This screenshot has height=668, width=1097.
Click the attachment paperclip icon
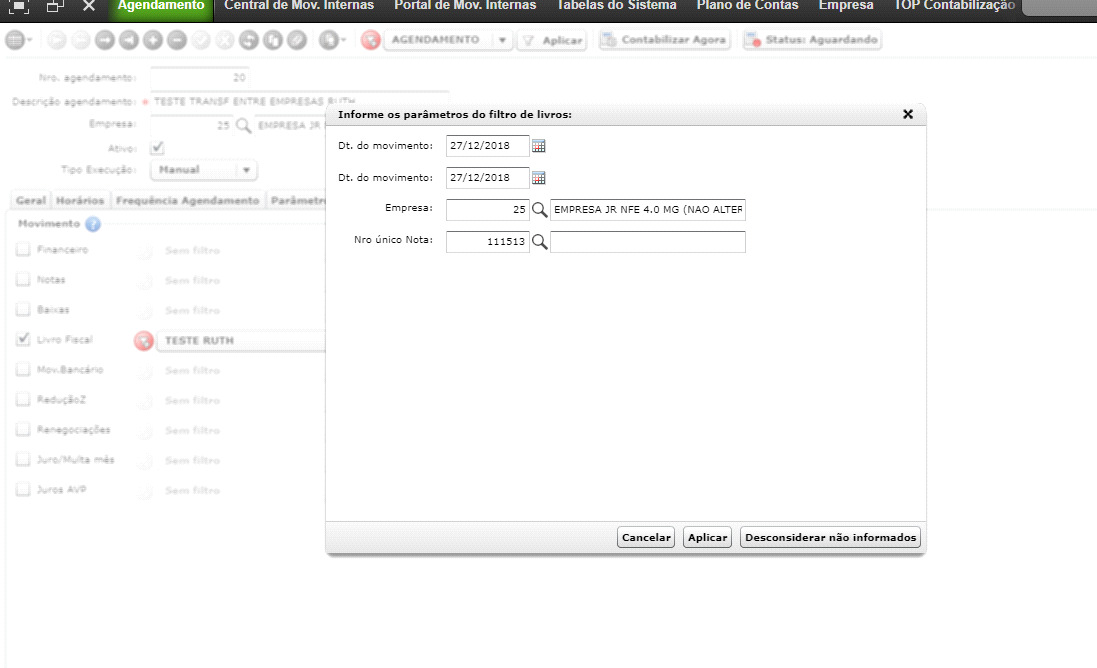click(297, 41)
